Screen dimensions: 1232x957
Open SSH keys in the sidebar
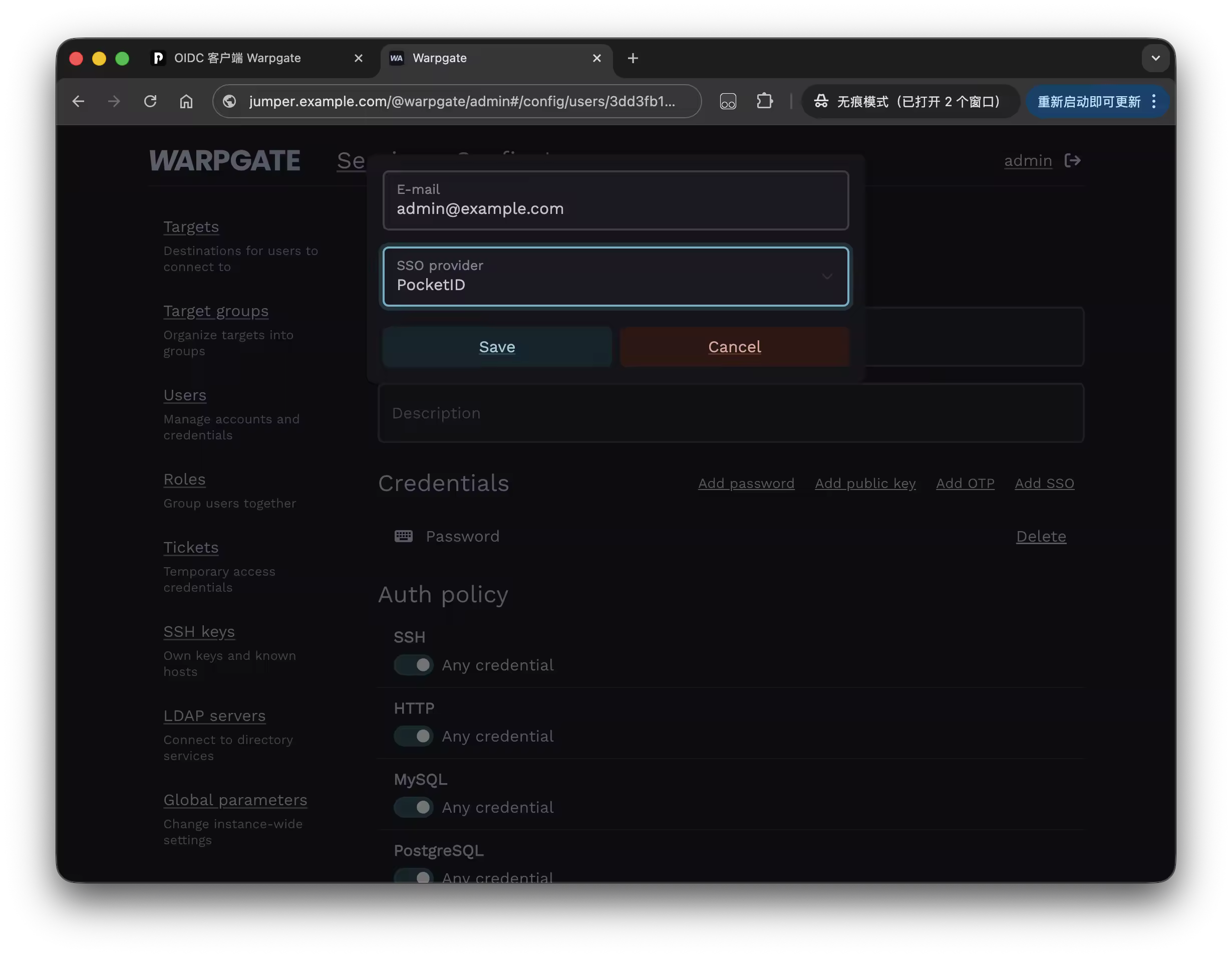pos(198,631)
